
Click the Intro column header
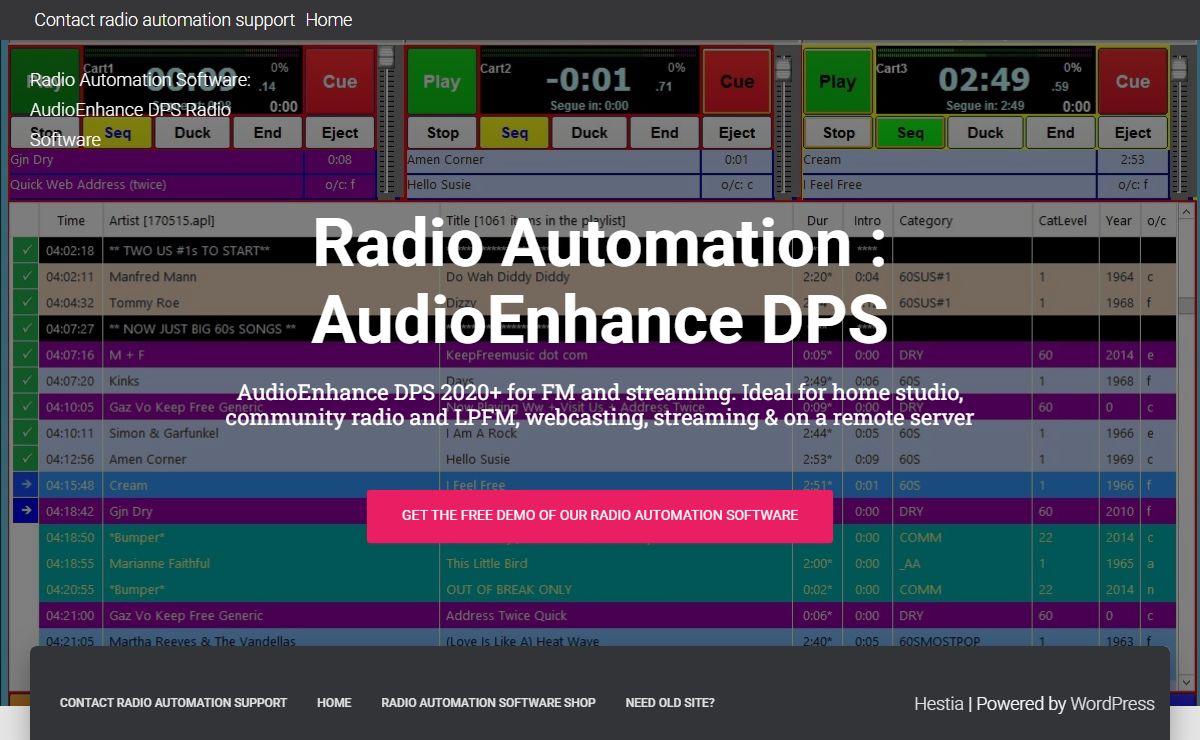868,221
